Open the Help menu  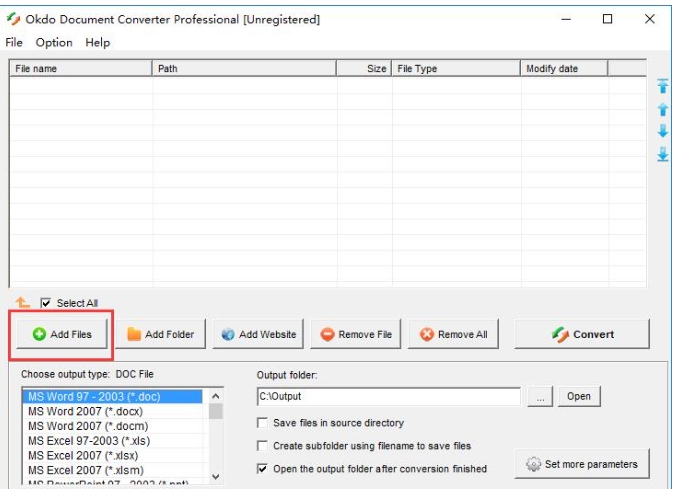click(x=97, y=42)
